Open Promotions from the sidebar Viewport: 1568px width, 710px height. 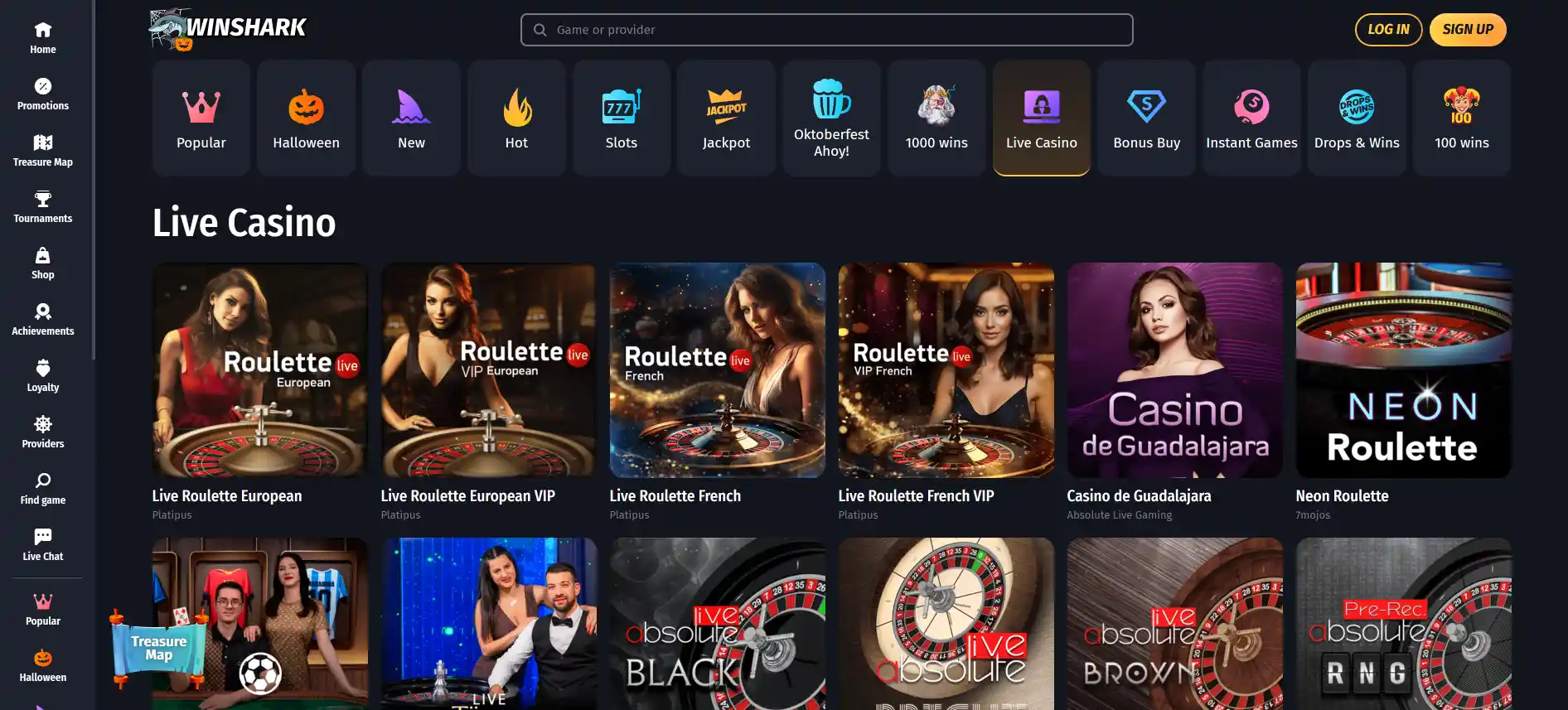click(43, 94)
